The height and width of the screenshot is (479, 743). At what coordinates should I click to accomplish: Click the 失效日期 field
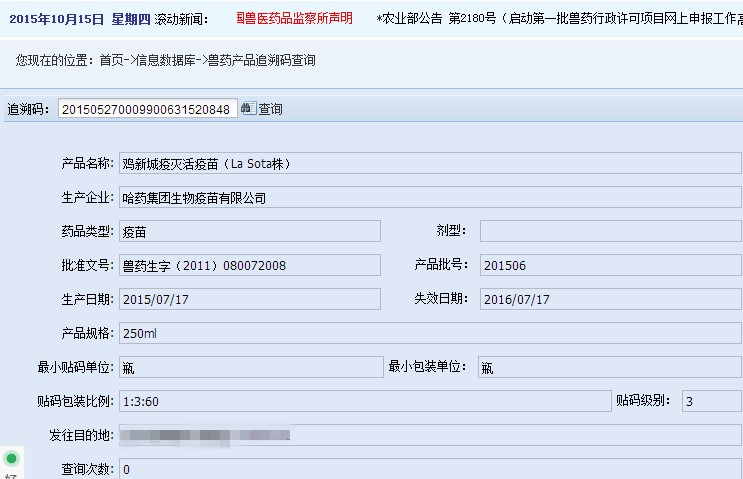[x=610, y=299]
